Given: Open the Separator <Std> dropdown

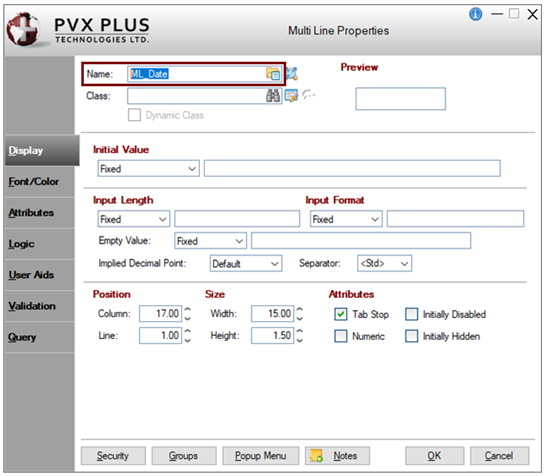Looking at the screenshot, I should point(384,263).
